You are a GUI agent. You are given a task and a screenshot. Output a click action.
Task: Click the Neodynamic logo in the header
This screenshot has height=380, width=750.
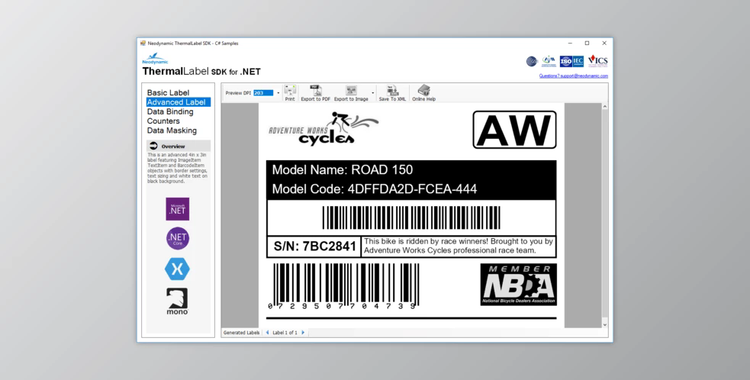pos(155,59)
